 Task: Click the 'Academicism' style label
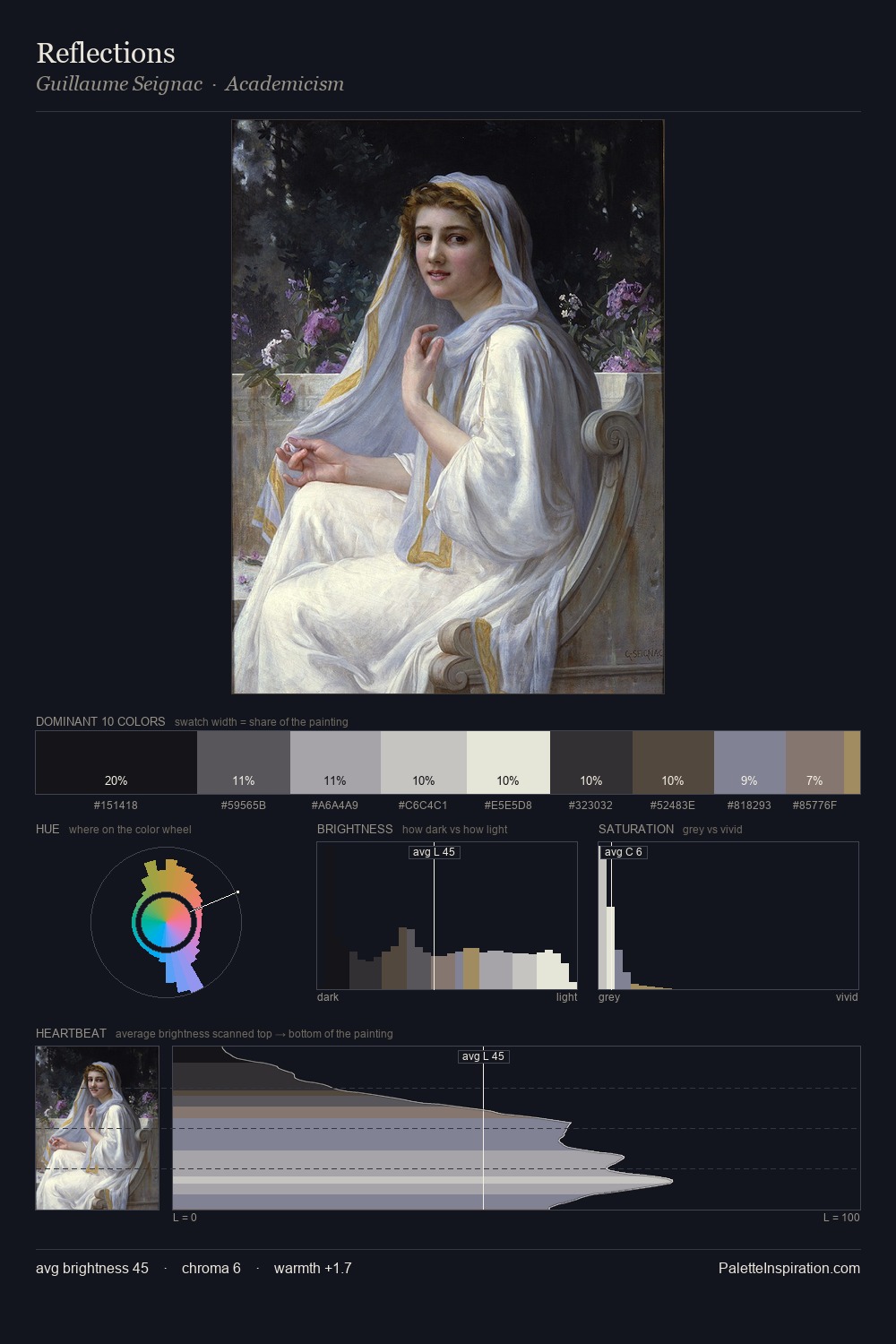284,83
